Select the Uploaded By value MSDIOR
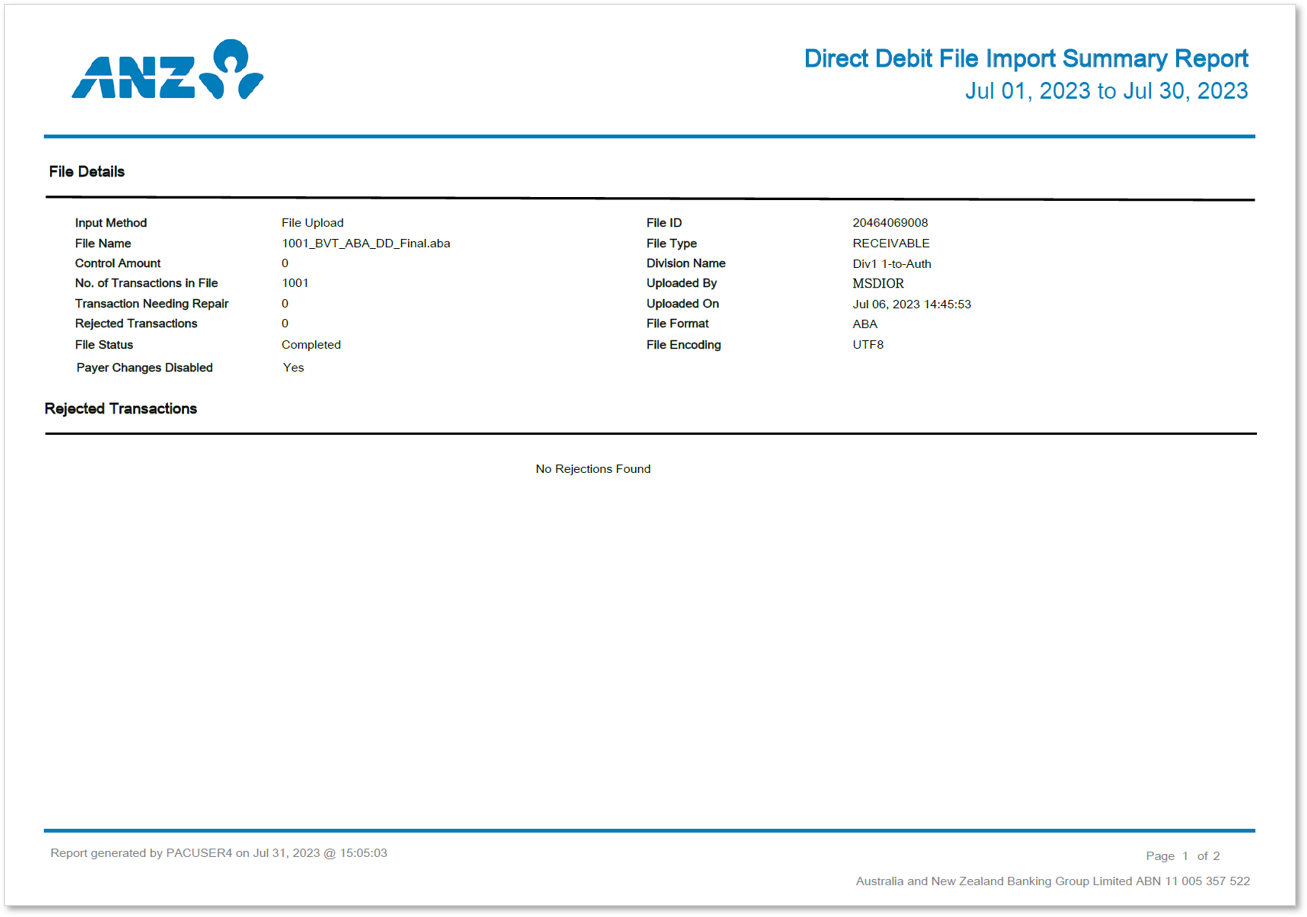The height and width of the screenshot is (917, 1307). coord(879,283)
